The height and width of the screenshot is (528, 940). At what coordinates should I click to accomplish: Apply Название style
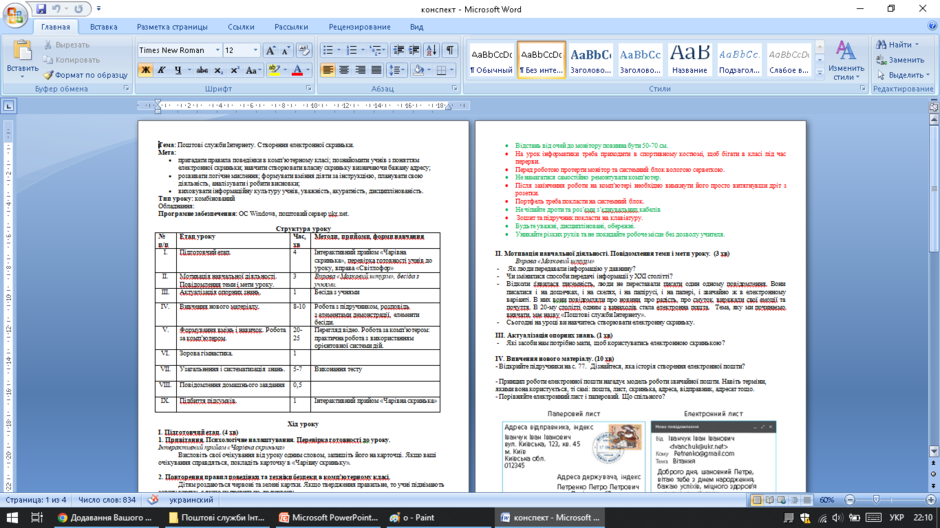[x=689, y=60]
